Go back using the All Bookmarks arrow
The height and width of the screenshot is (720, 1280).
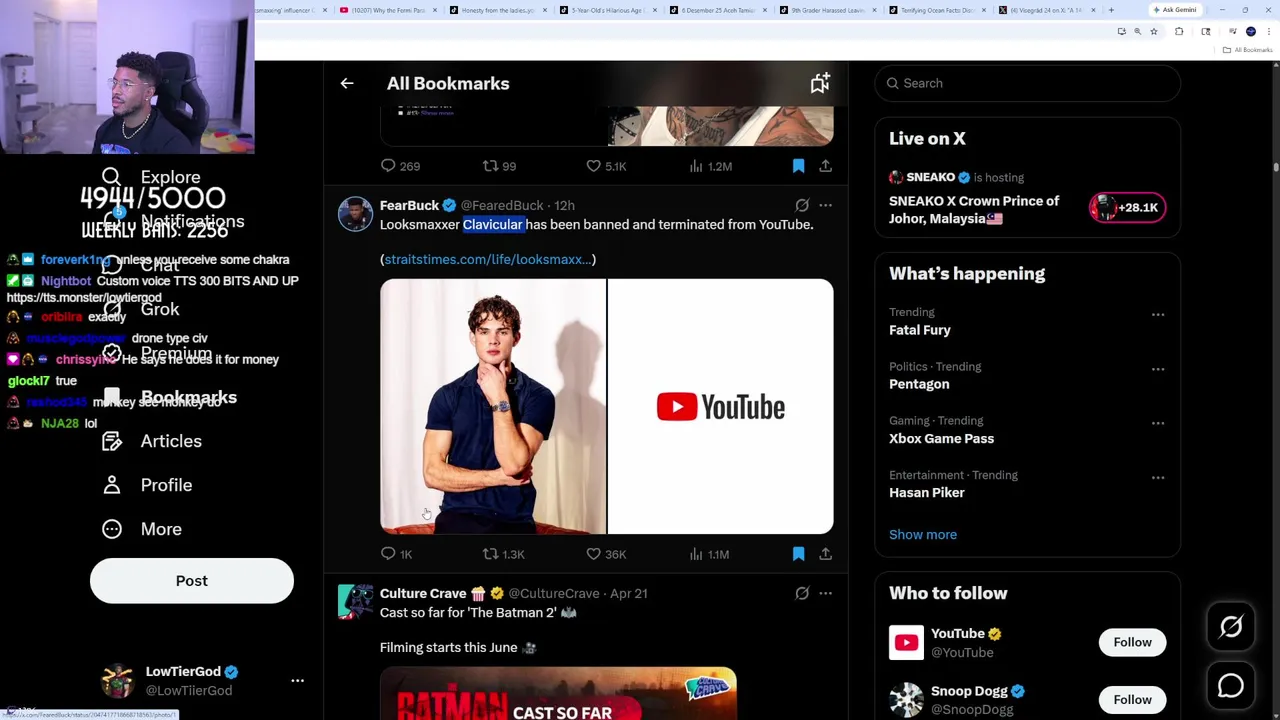click(x=347, y=83)
